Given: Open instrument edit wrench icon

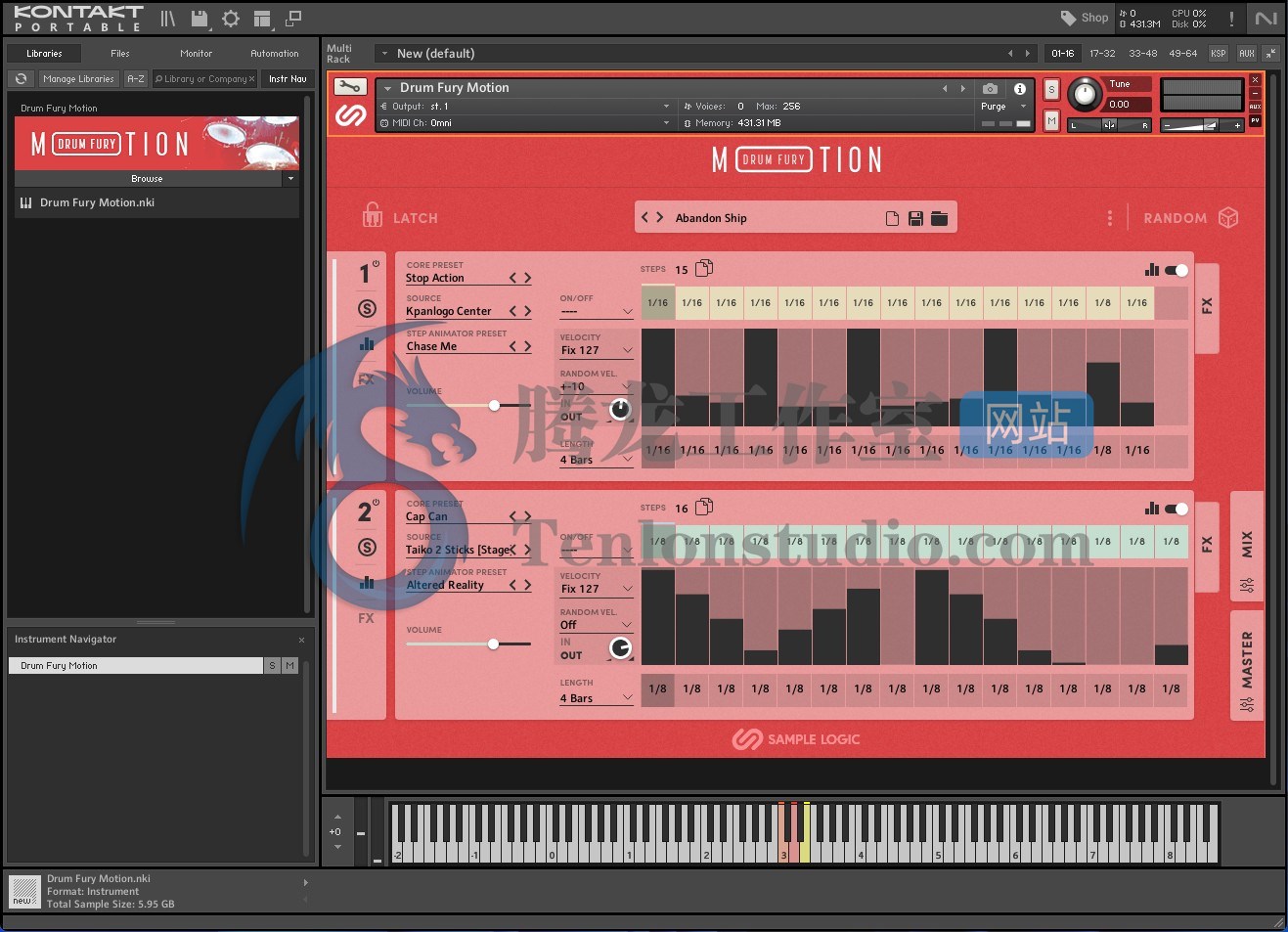Looking at the screenshot, I should [350, 87].
